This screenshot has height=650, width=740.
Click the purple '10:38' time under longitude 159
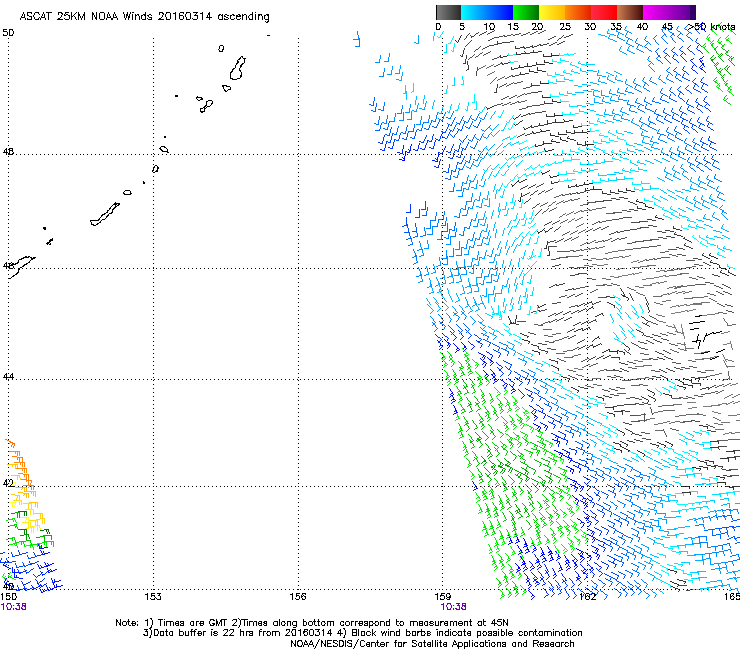click(454, 607)
